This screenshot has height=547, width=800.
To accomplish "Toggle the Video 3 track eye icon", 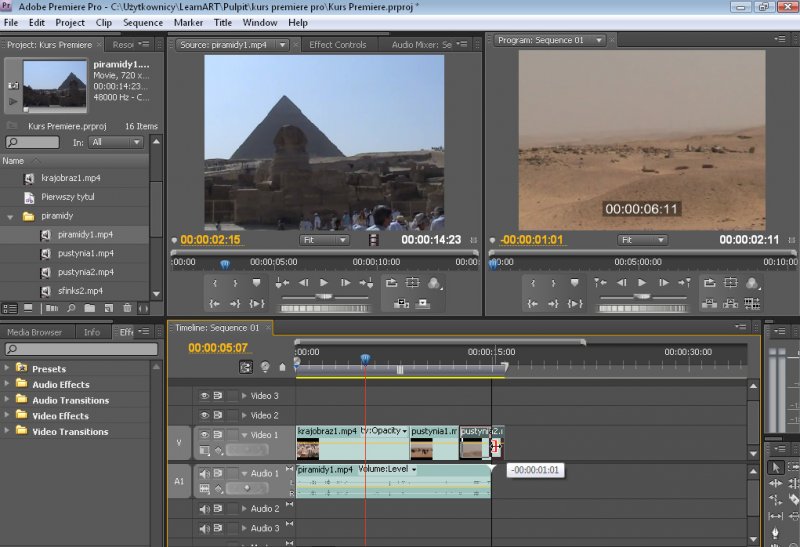I will click(205, 396).
